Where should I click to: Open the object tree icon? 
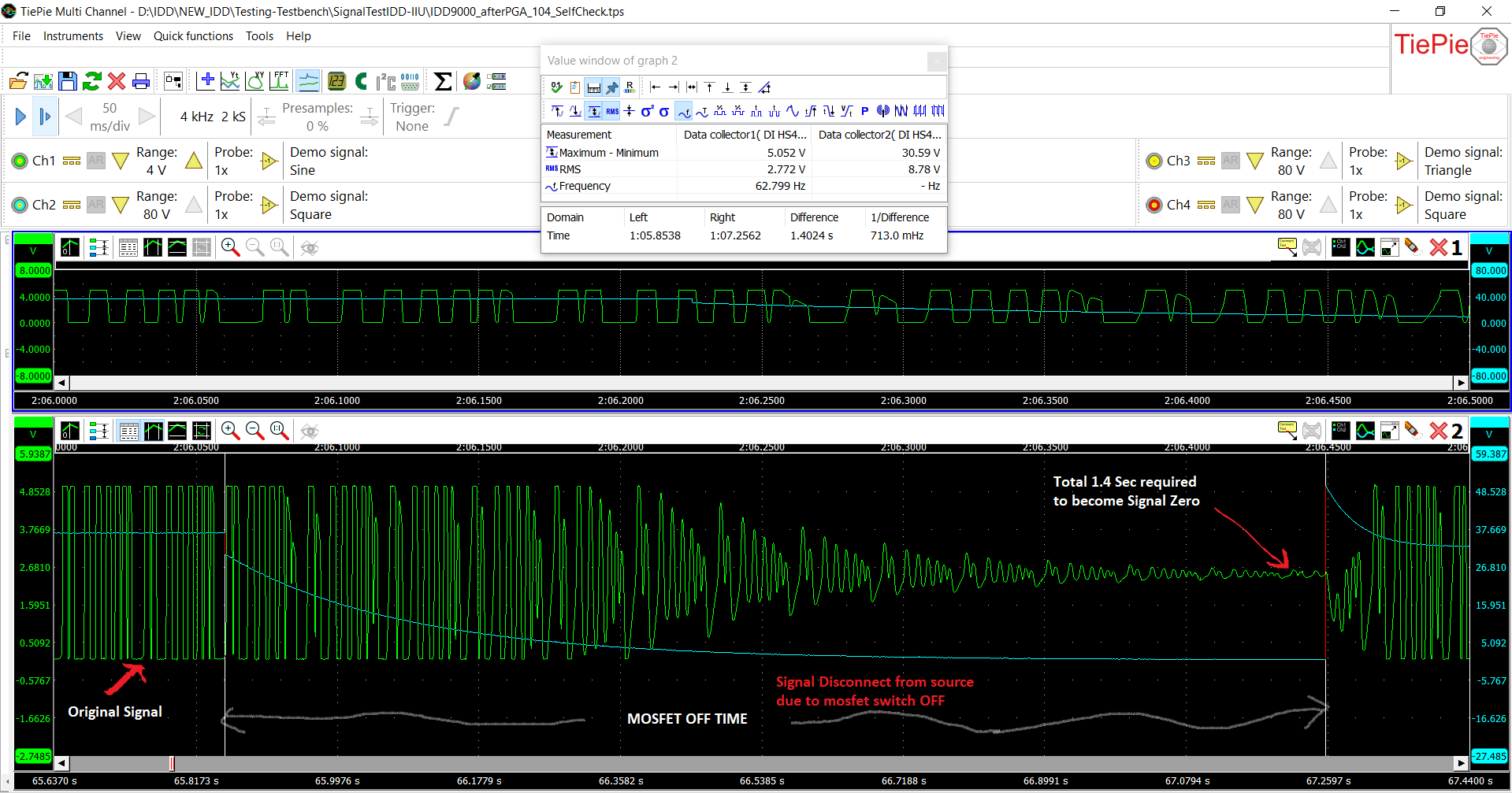(173, 81)
